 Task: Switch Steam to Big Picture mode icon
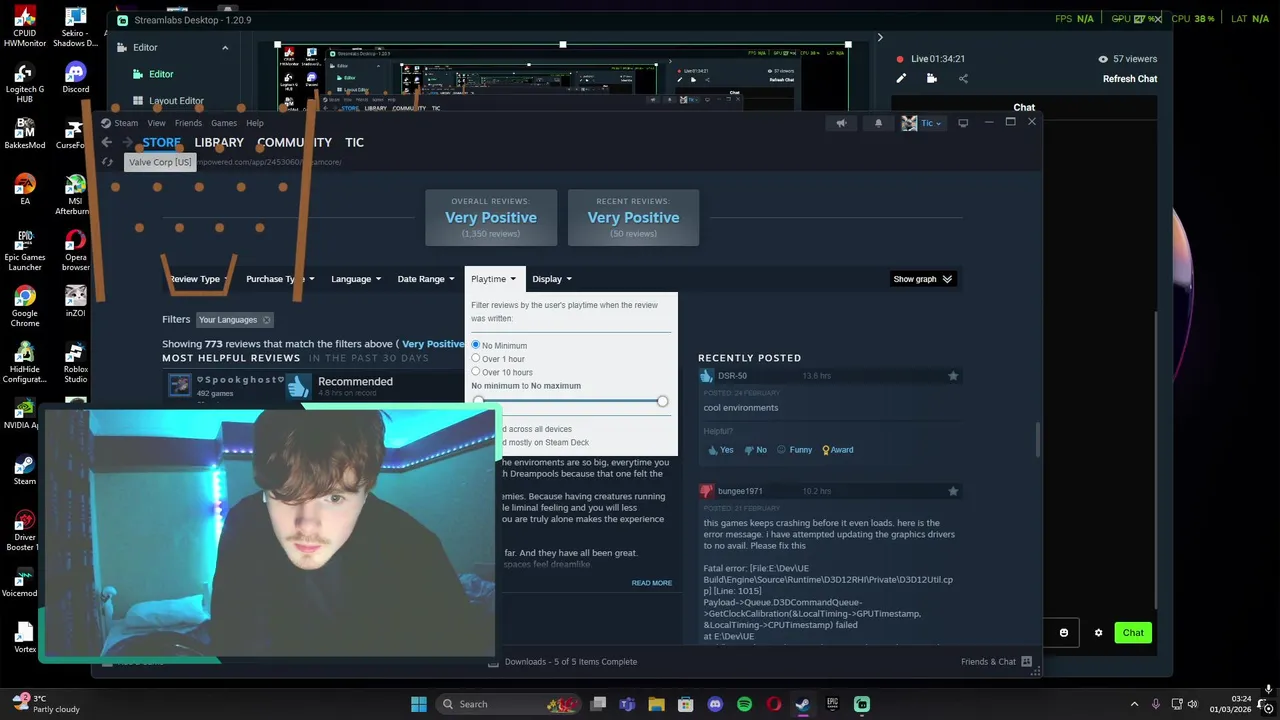click(963, 123)
